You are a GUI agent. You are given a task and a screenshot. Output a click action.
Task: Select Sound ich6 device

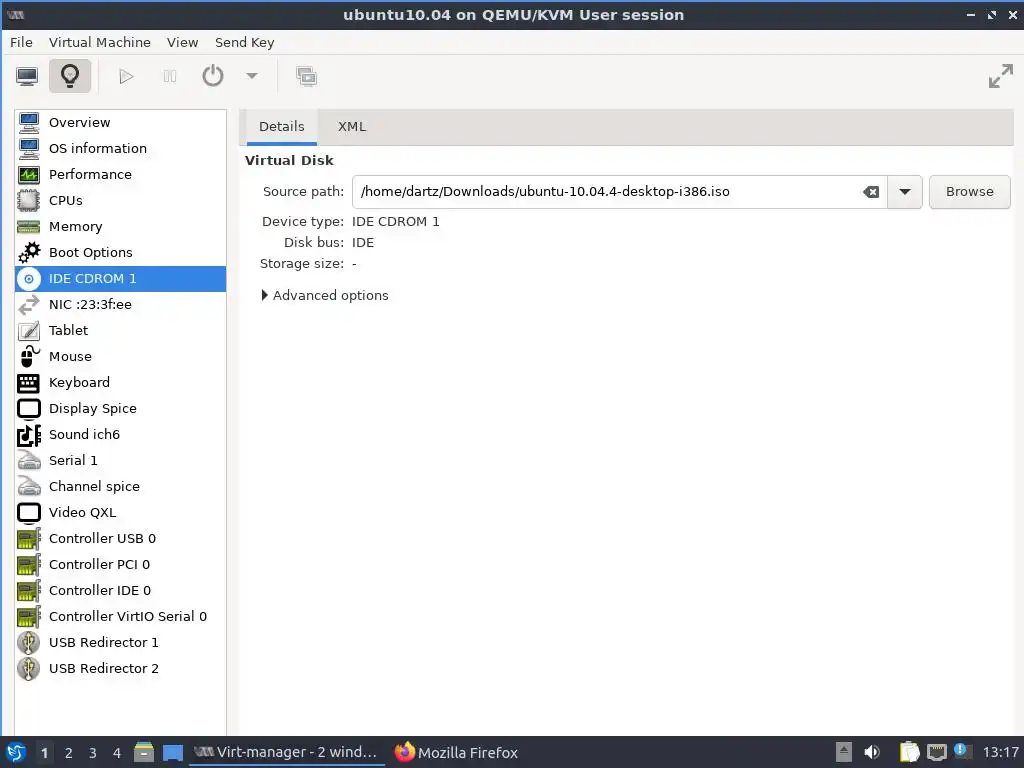click(x=120, y=434)
